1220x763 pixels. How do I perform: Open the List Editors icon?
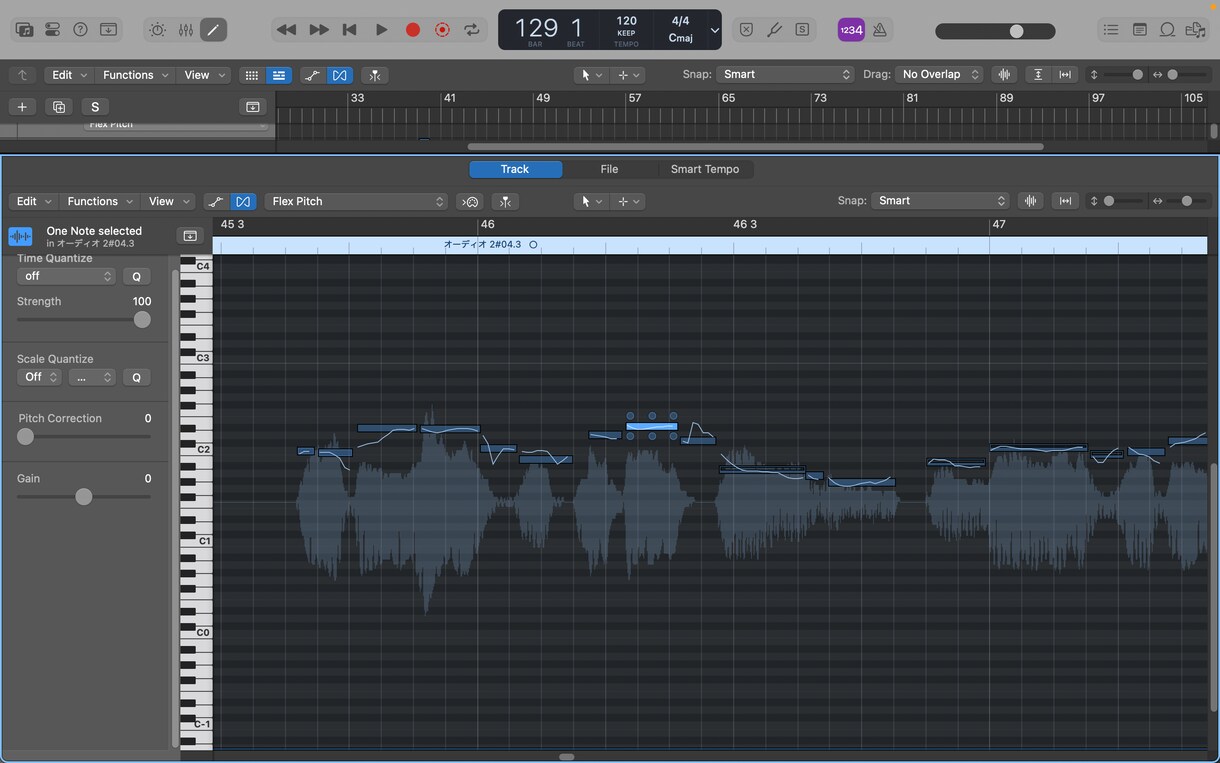[x=1111, y=30]
